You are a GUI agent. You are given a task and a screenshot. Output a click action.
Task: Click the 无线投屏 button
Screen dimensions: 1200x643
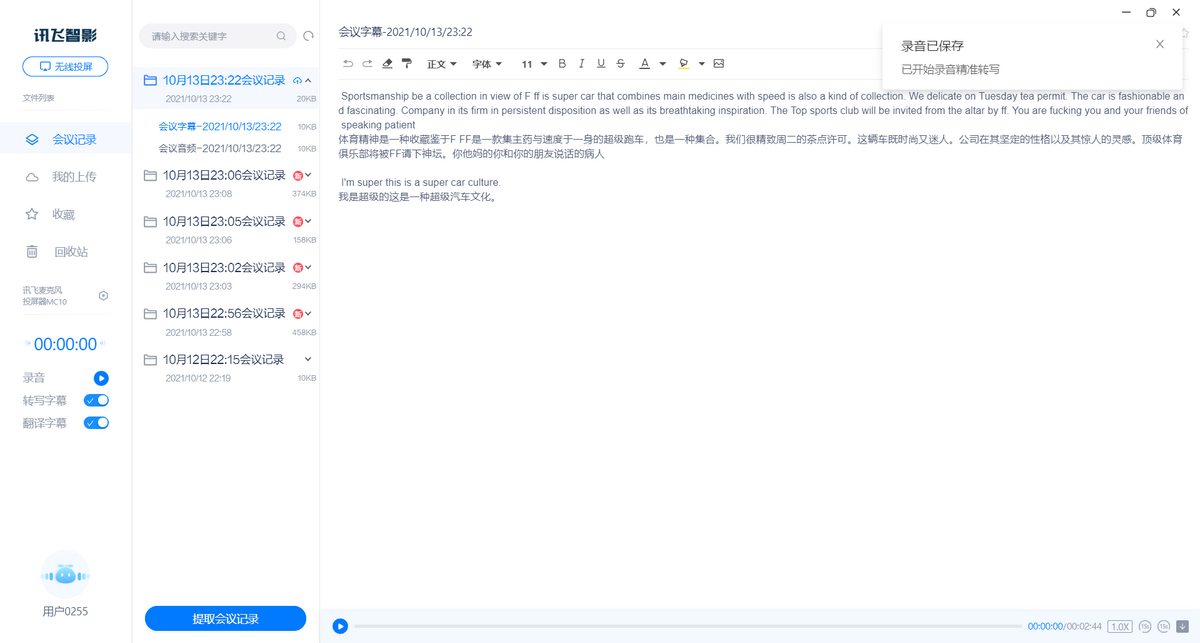coord(65,67)
